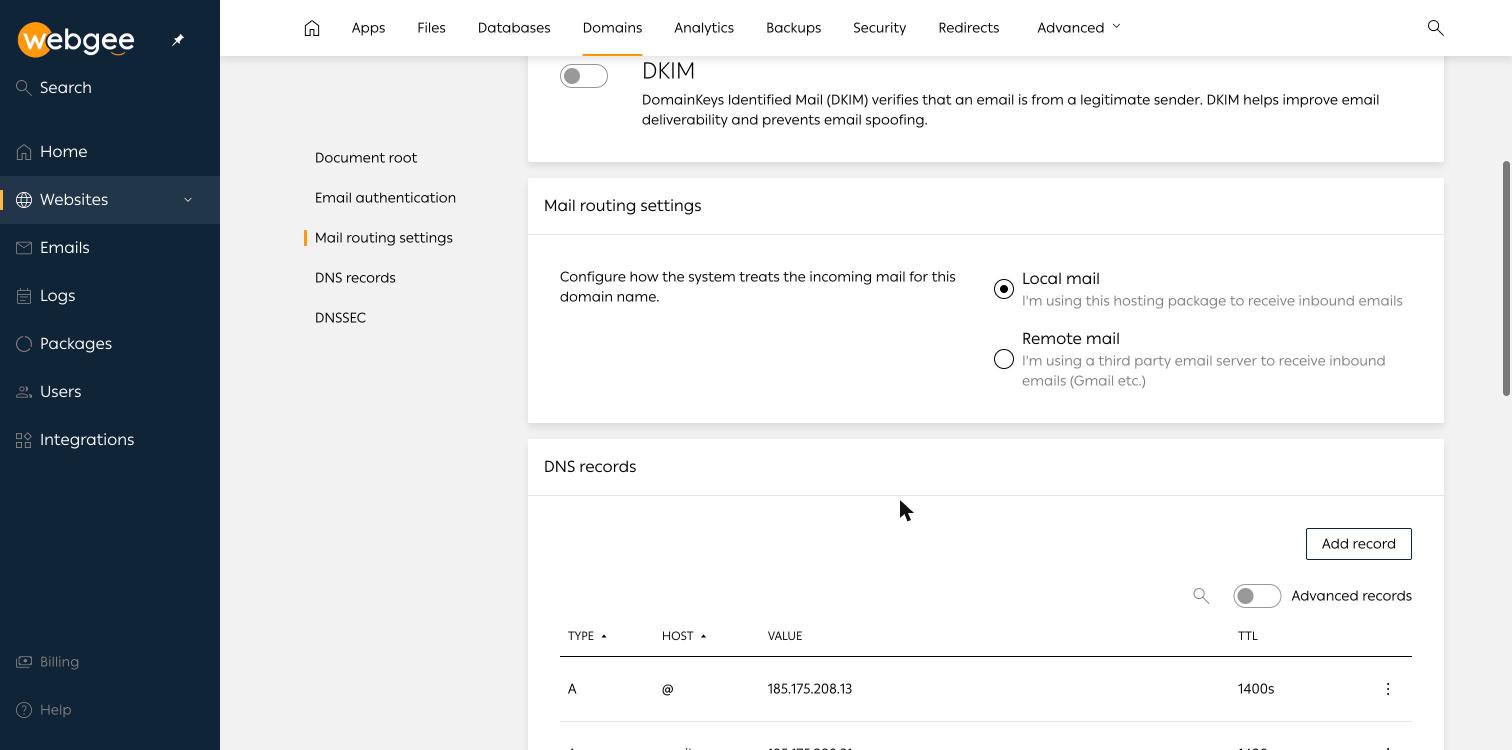Turn on the Advanced records toggle
1512x750 pixels.
[x=1257, y=596]
